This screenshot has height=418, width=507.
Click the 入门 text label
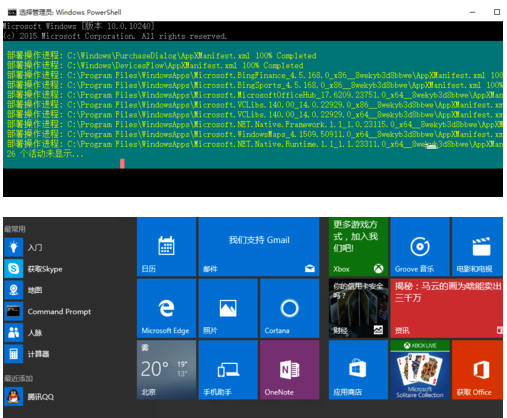tap(35, 247)
